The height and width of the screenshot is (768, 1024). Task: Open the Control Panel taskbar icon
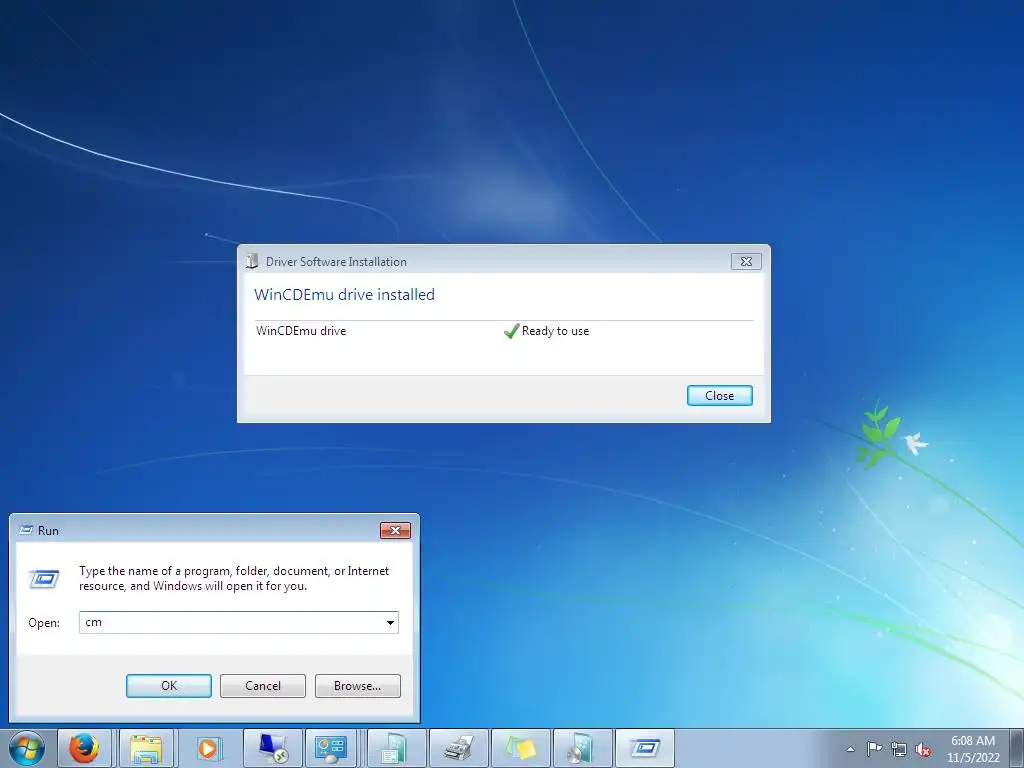tap(330, 748)
